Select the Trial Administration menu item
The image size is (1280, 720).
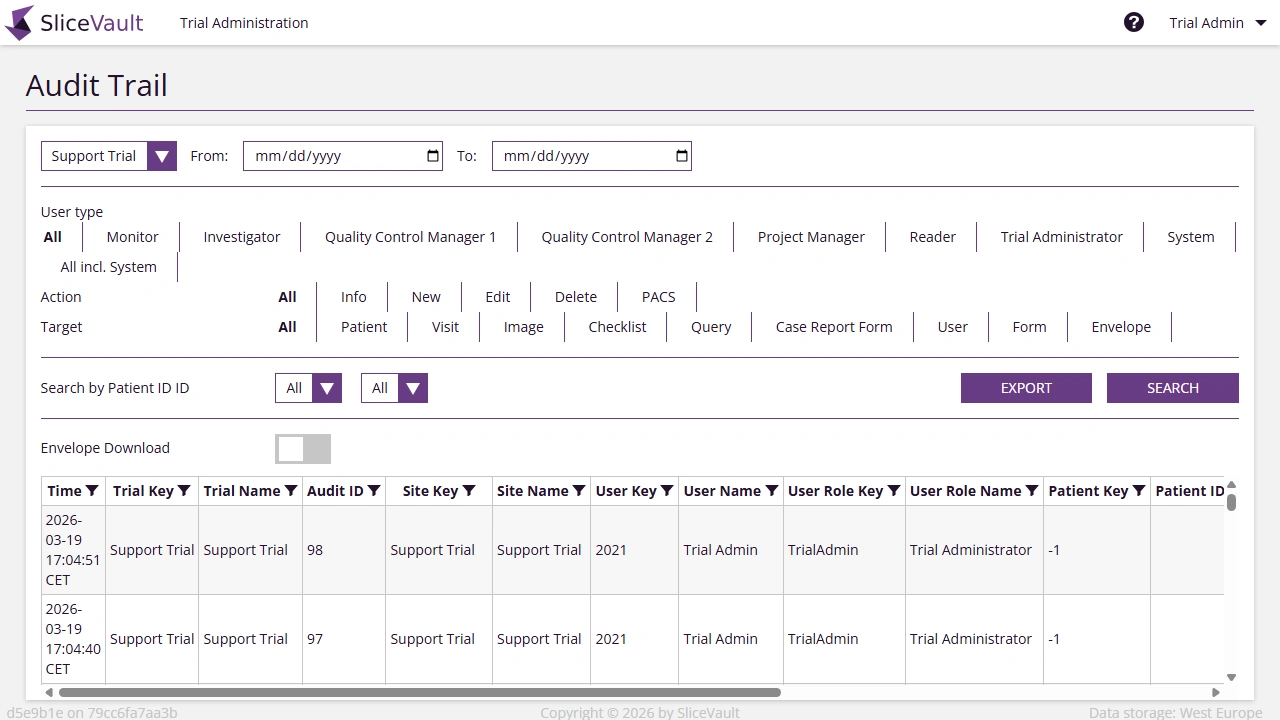243,22
